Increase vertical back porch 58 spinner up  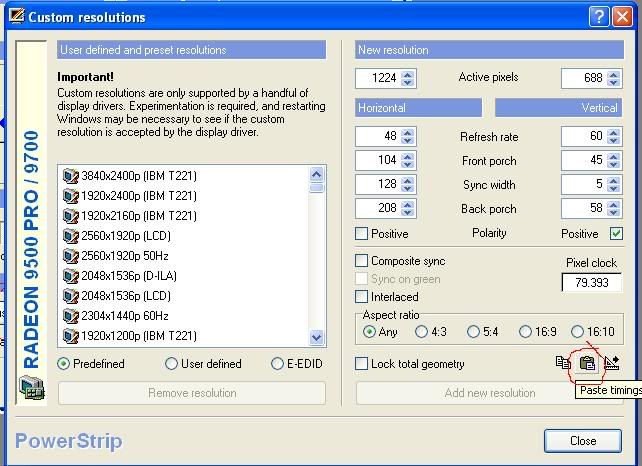click(613, 204)
